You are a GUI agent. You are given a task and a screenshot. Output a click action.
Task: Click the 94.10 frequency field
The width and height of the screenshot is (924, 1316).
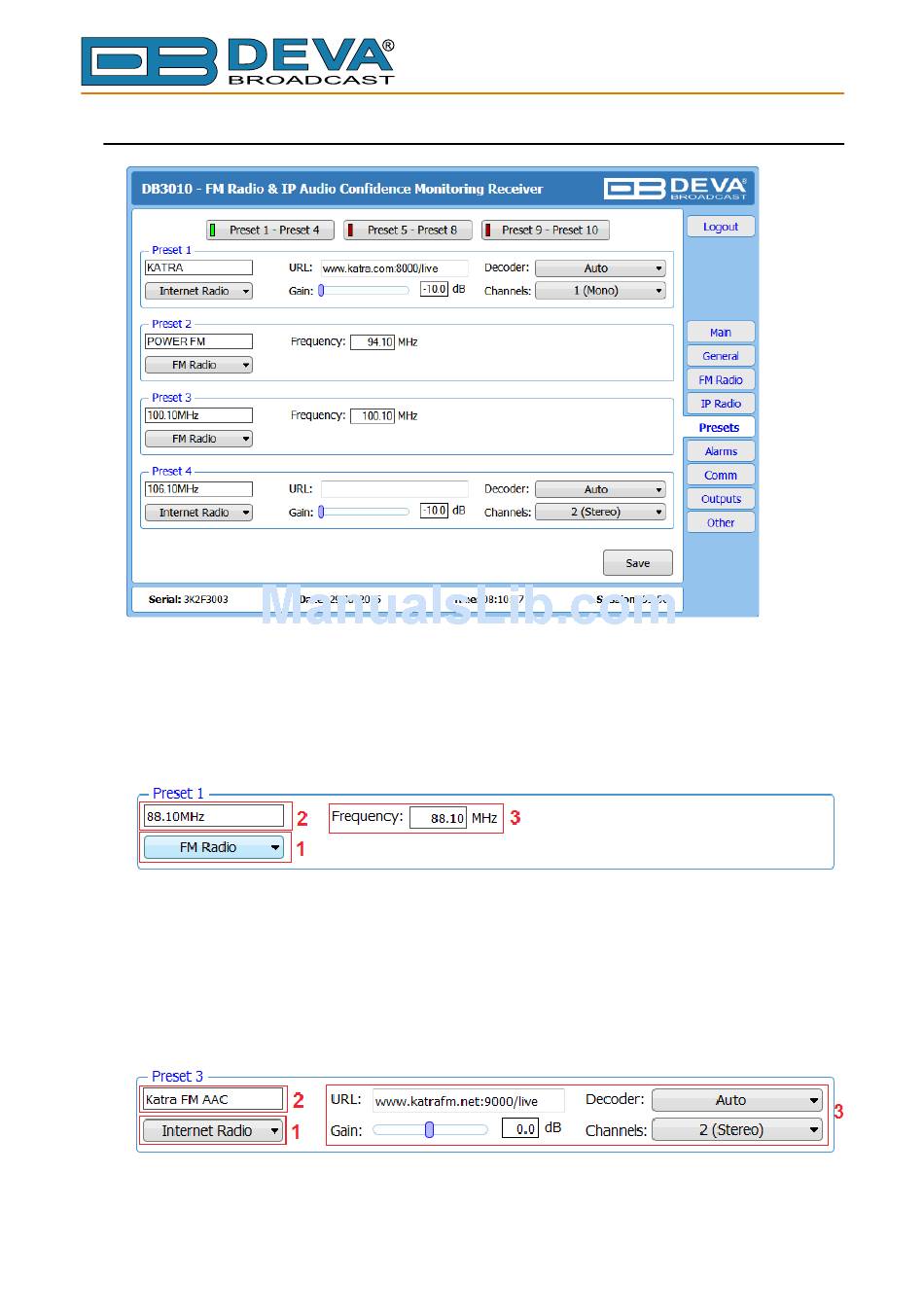click(373, 342)
